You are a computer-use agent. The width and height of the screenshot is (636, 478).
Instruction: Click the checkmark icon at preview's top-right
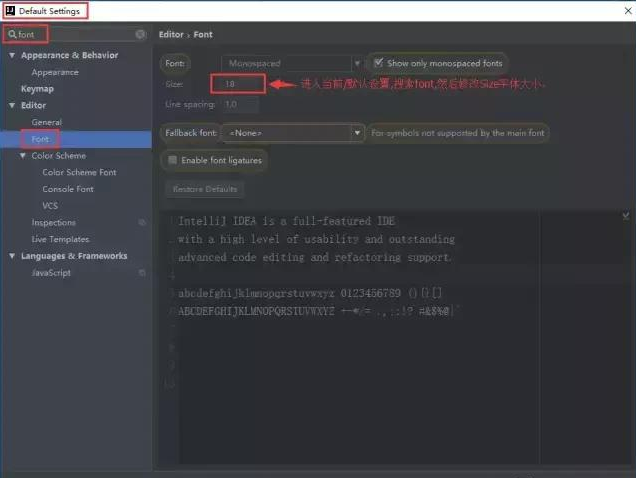[626, 215]
